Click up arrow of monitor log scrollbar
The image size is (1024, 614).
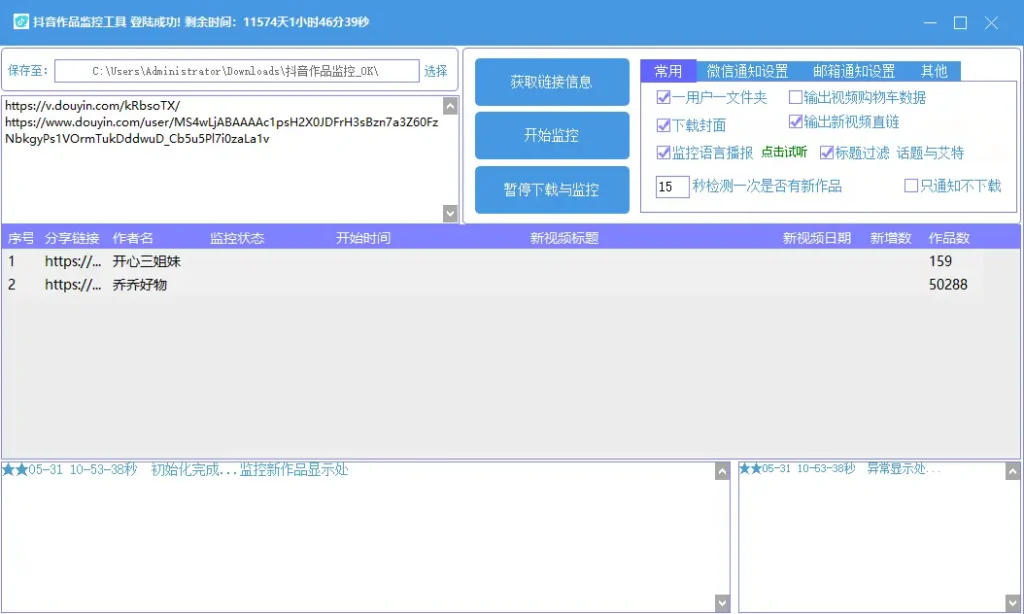pos(722,472)
